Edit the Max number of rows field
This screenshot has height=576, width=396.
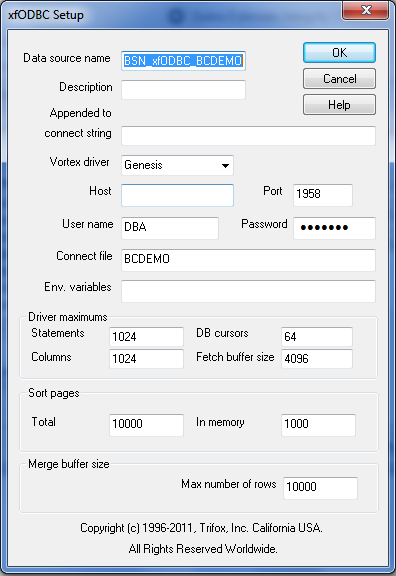(320, 488)
